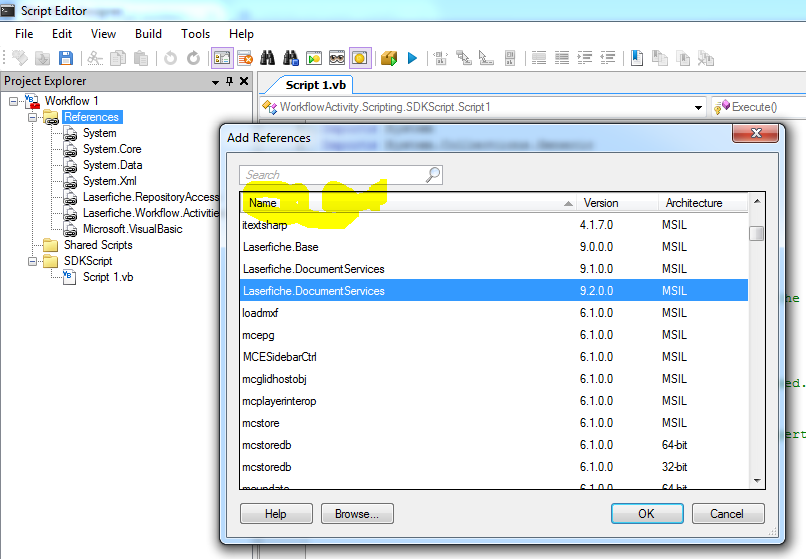Viewport: 806px width, 559px height.
Task: Select the itextsharp reference row
Action: click(494, 225)
